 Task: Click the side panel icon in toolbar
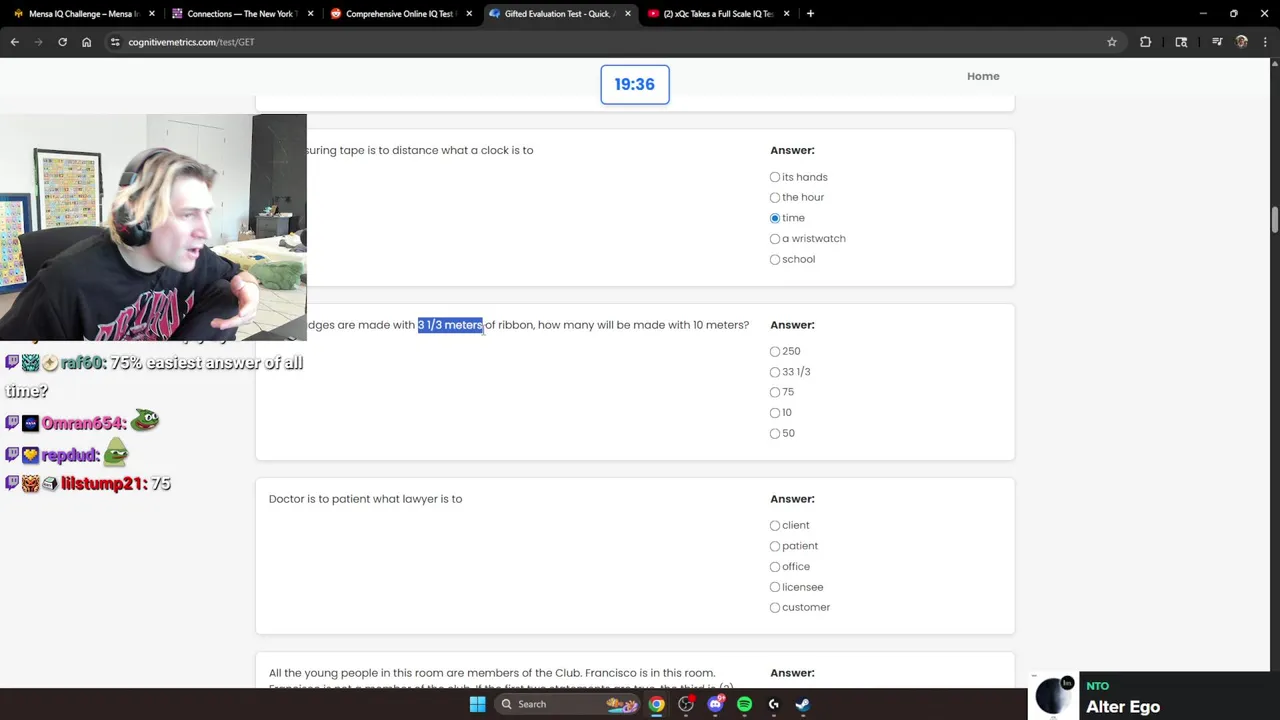(1181, 42)
